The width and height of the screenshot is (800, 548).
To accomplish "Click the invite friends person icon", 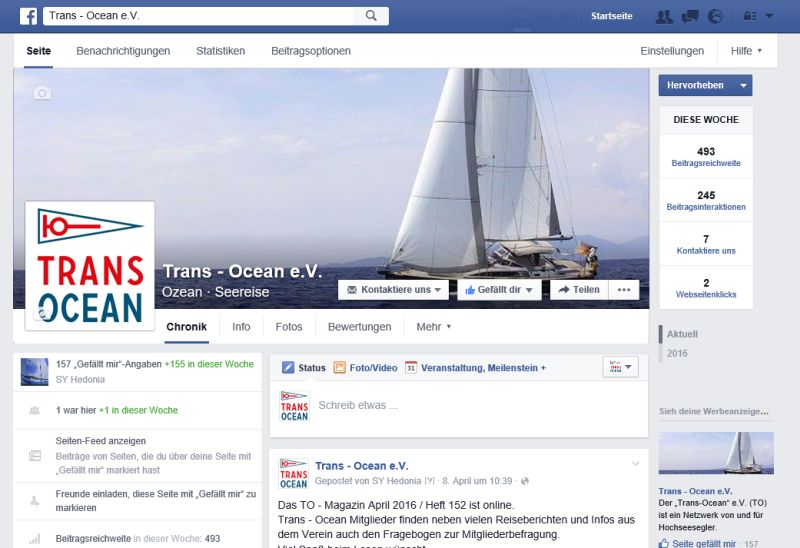I will (35, 501).
